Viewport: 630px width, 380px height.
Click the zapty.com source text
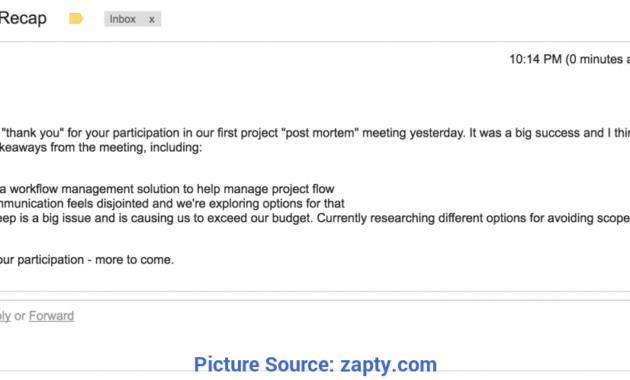(388, 365)
